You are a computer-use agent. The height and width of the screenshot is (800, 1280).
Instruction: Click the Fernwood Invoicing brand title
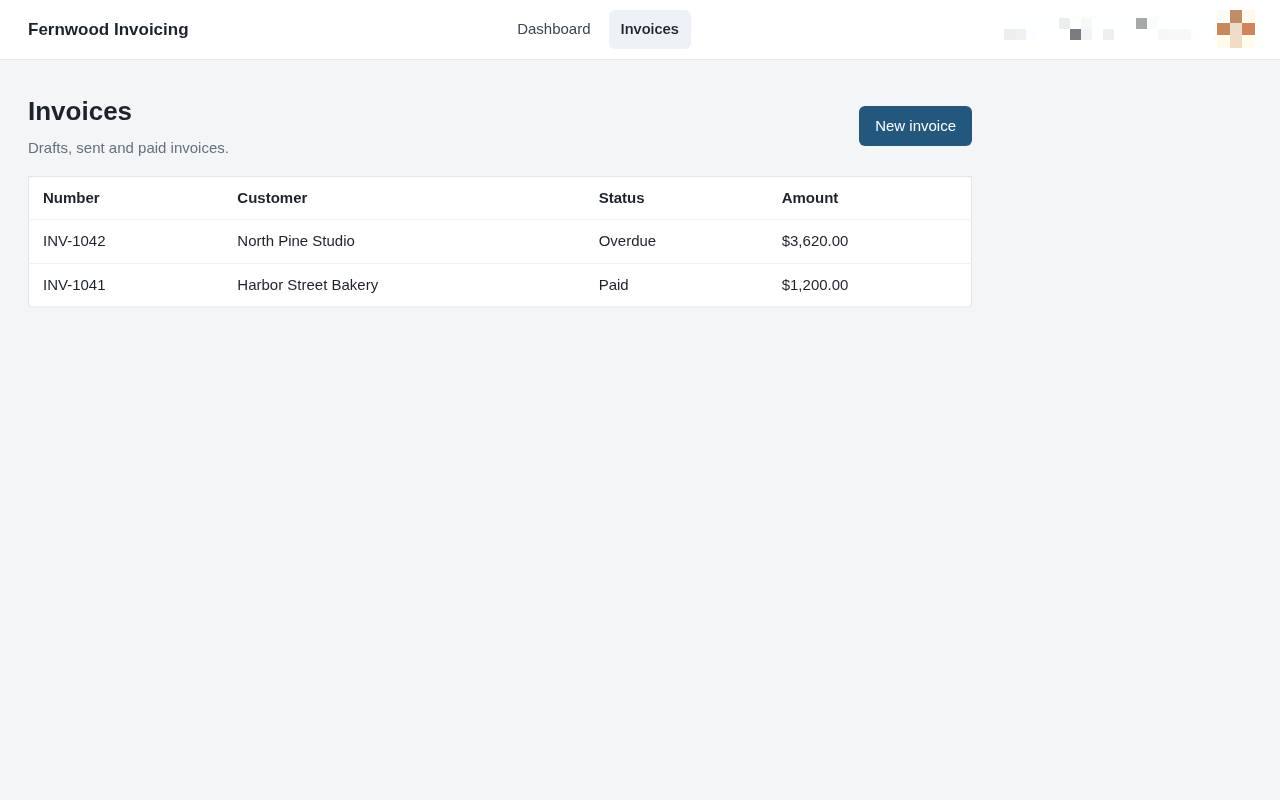(108, 30)
